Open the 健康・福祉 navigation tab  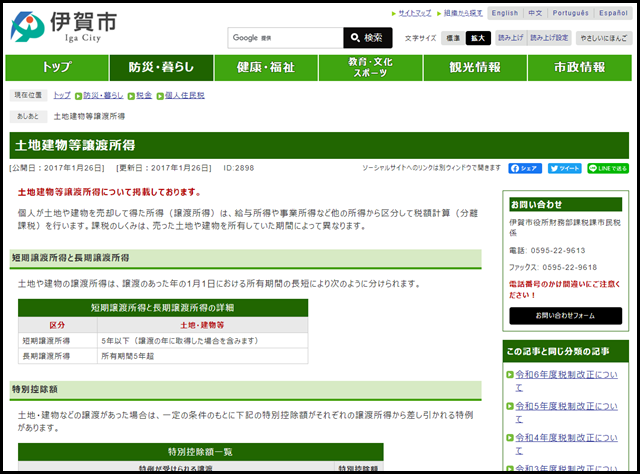click(x=265, y=68)
